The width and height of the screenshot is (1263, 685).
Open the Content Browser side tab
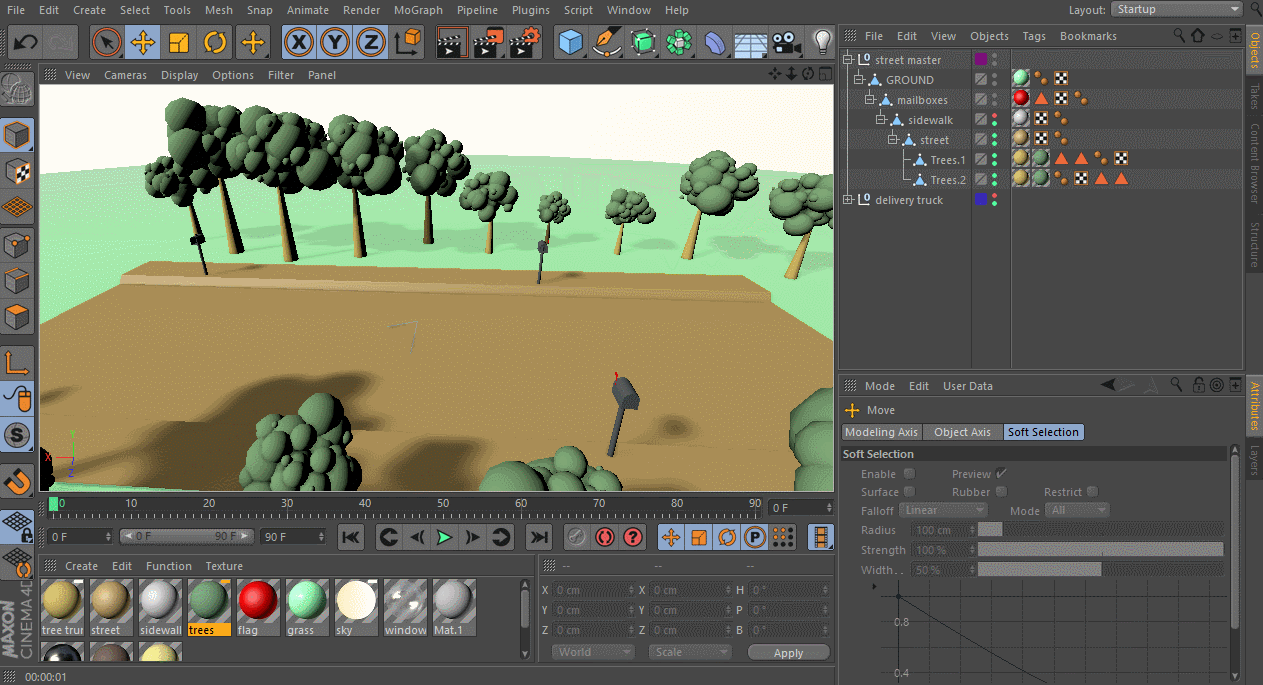(x=1254, y=164)
